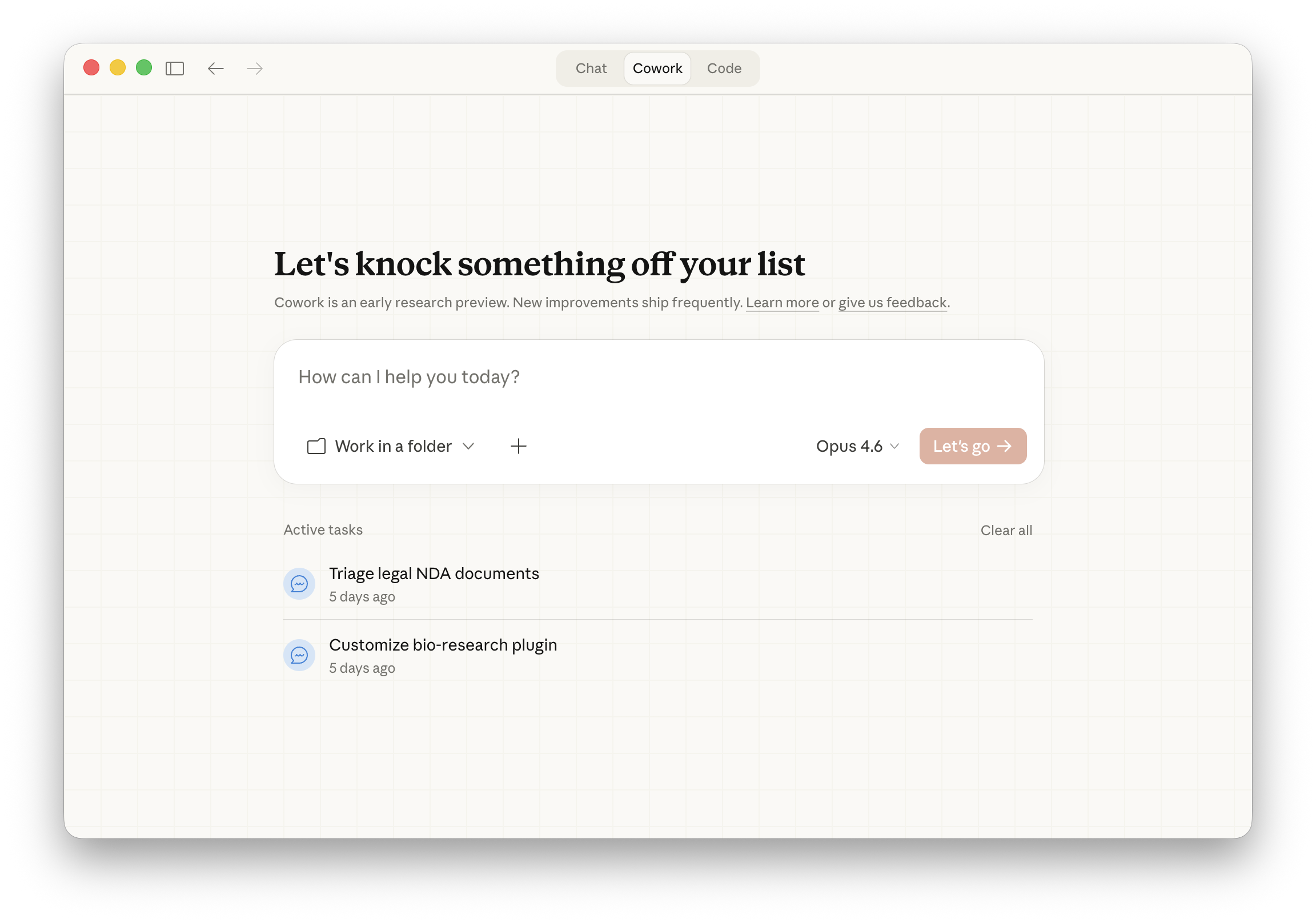Viewport: 1316px width, 923px height.
Task: Clear all active tasks
Action: [x=1006, y=529]
